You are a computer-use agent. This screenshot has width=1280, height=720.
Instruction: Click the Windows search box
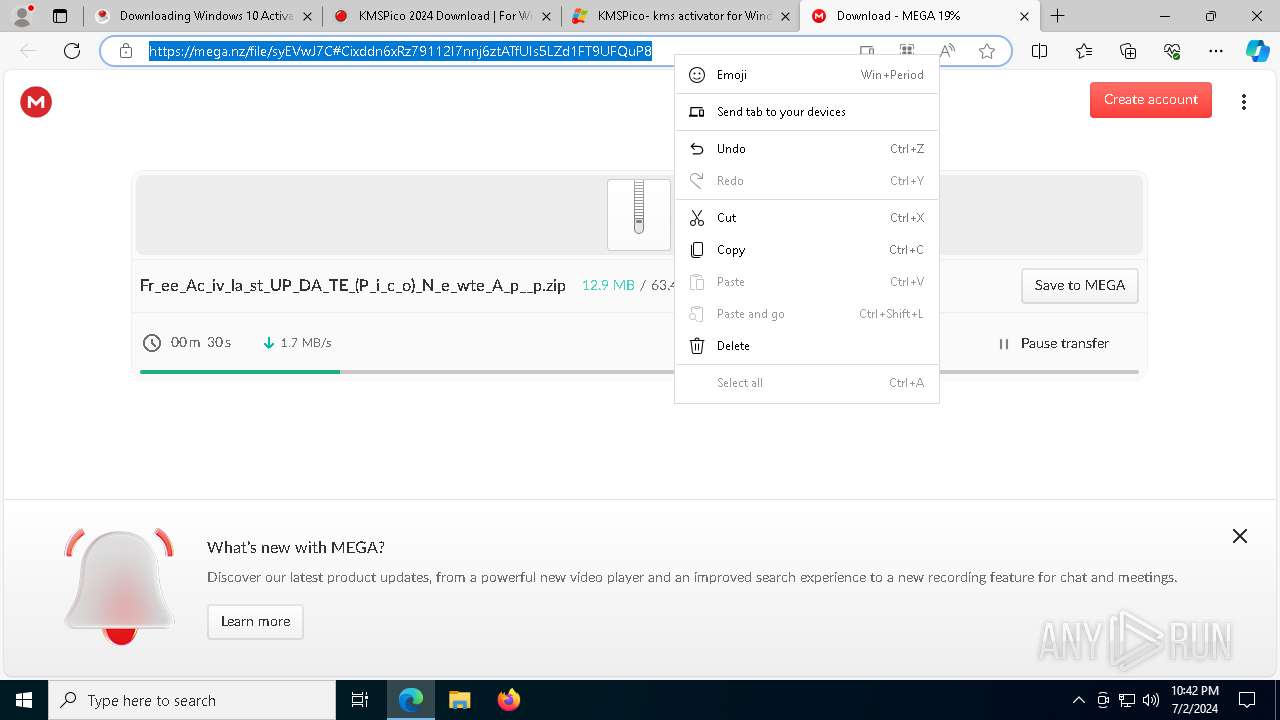pyautogui.click(x=192, y=700)
